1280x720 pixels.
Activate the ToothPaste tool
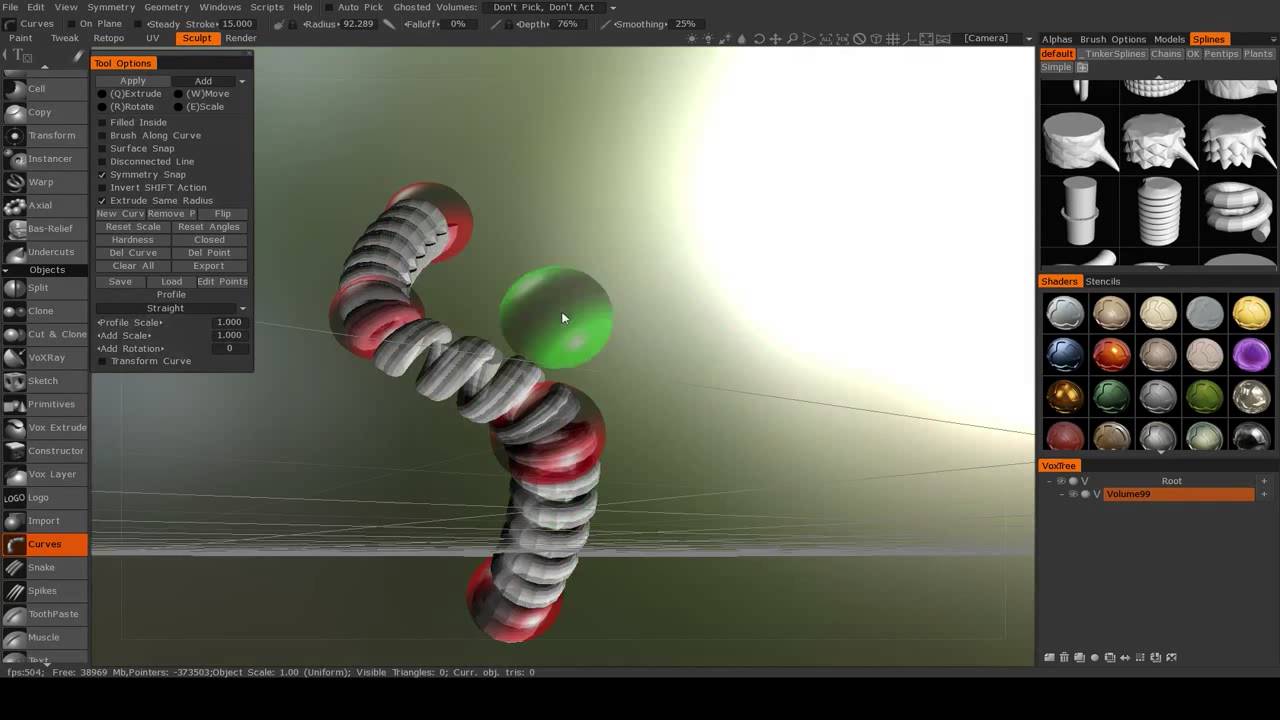pyautogui.click(x=44, y=614)
